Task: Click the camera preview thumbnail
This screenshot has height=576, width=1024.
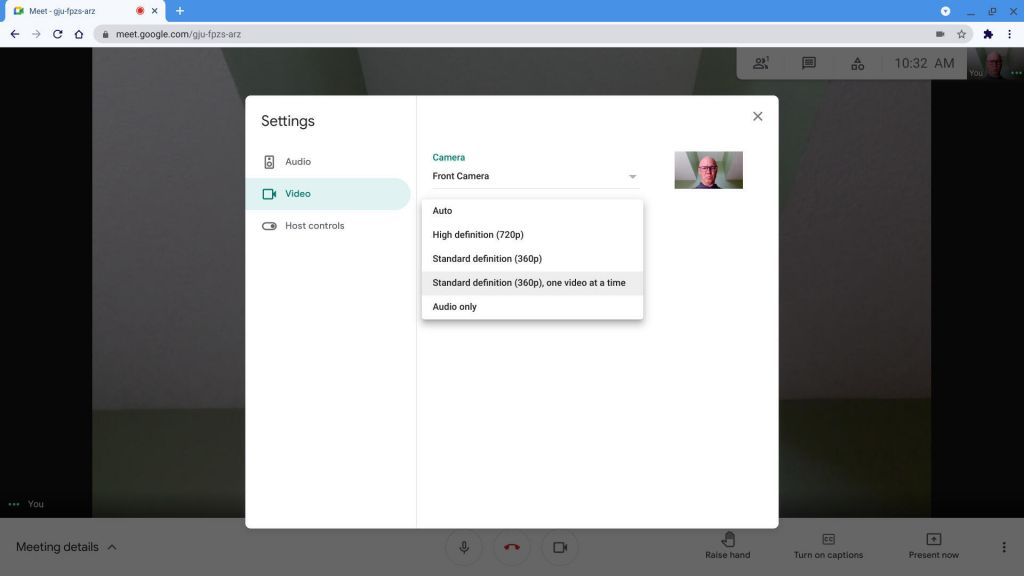Action: [x=708, y=170]
